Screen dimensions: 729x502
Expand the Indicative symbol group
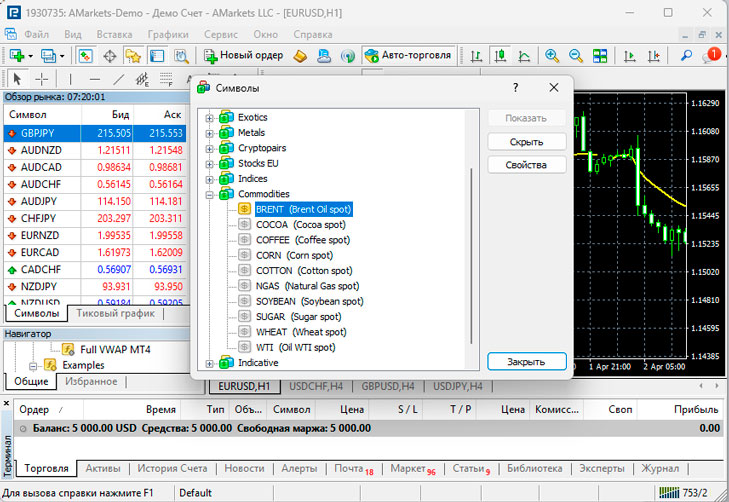[x=210, y=363]
